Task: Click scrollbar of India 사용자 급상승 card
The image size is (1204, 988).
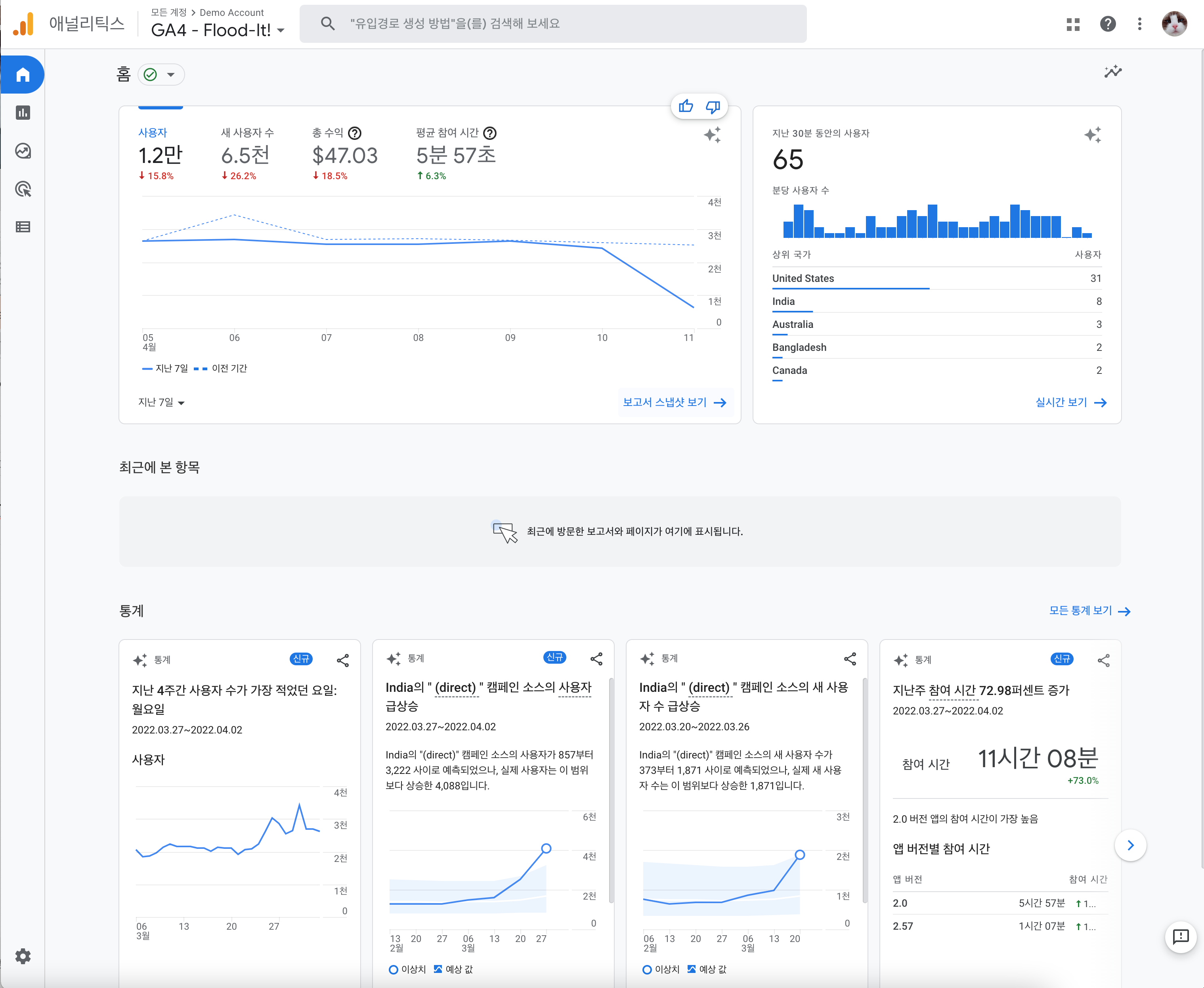Action: pyautogui.click(x=612, y=791)
